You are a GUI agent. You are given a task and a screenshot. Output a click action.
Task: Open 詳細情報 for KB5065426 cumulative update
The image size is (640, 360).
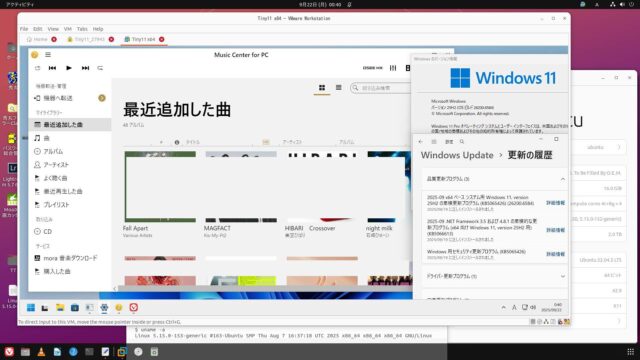pyautogui.click(x=556, y=203)
